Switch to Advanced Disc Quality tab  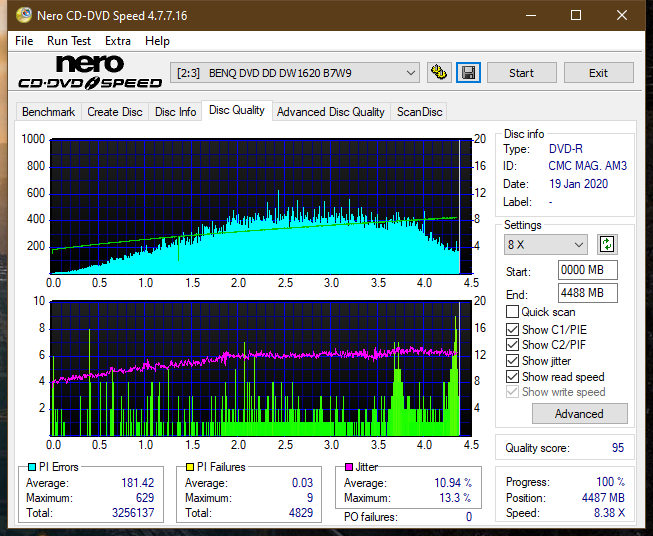[331, 112]
